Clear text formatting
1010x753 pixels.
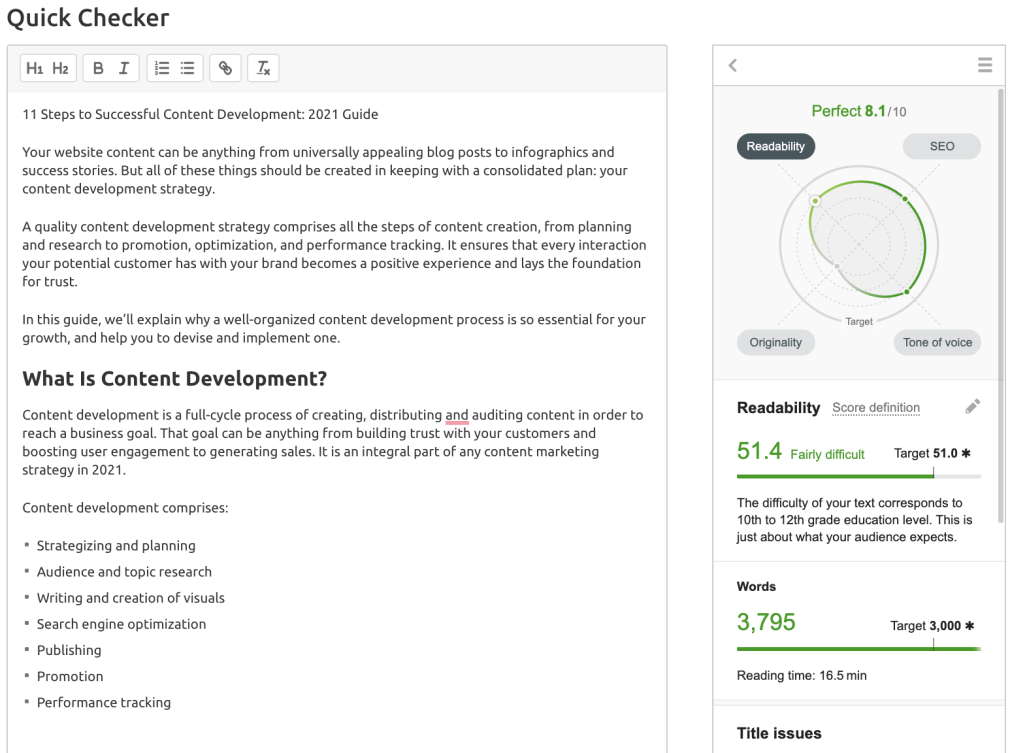pos(262,68)
